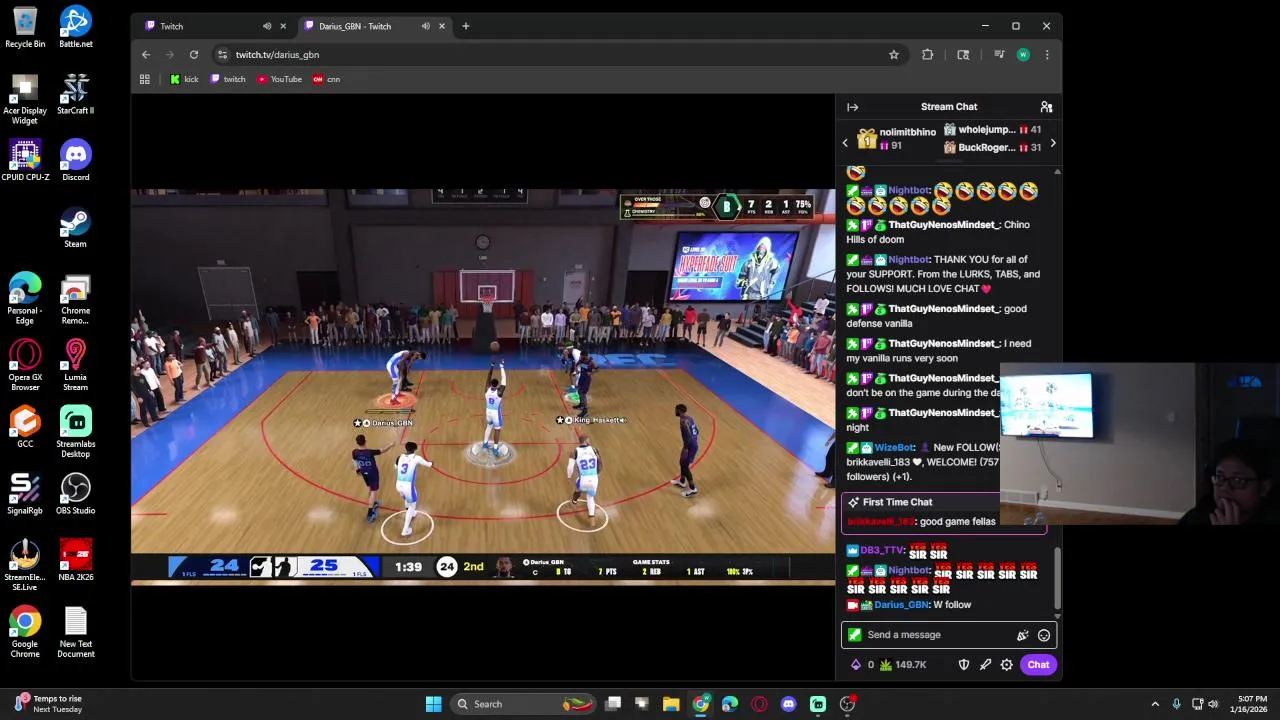Viewport: 1280px width, 720px height.
Task: Open Opera GX Browser desktop shortcut
Action: 25,365
